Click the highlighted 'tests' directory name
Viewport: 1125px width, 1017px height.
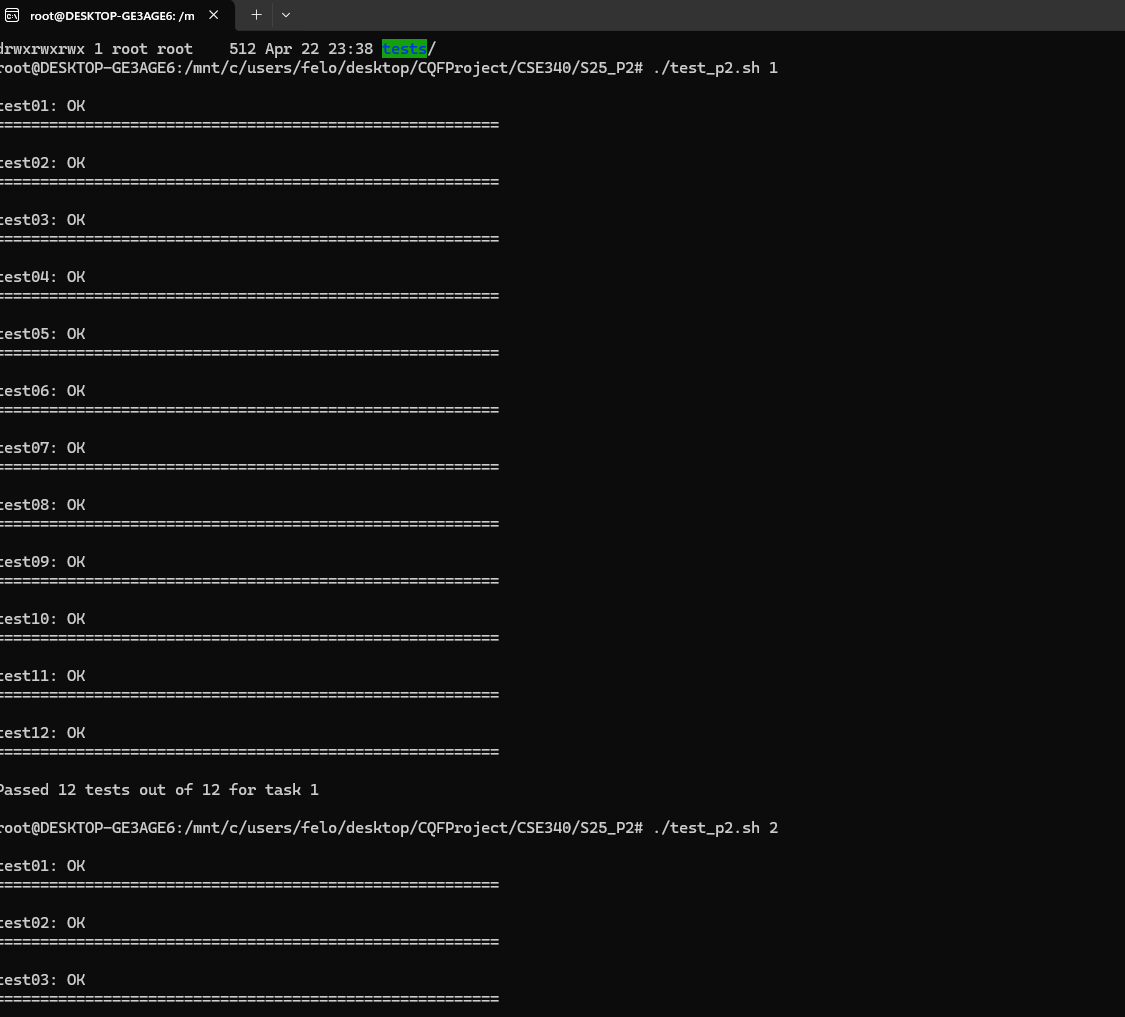pos(404,49)
